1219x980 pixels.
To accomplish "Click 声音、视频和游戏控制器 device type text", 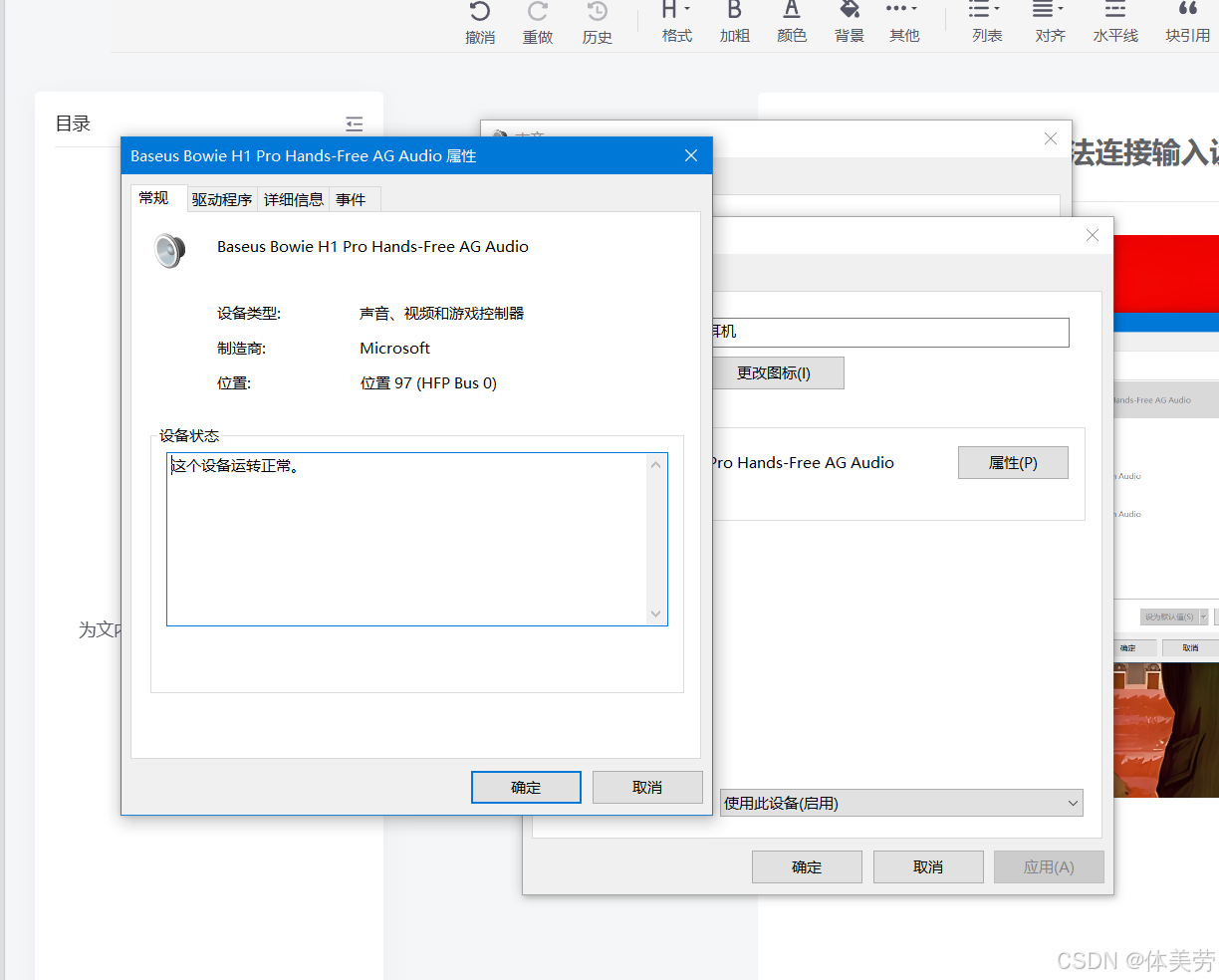I will click(x=441, y=313).
